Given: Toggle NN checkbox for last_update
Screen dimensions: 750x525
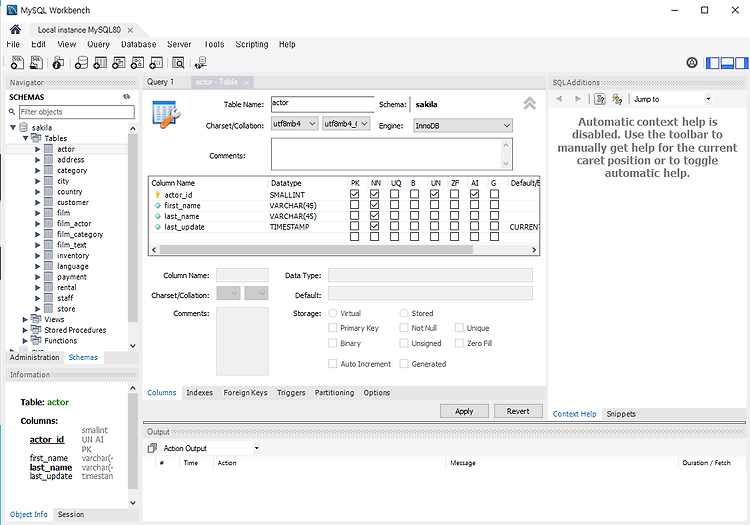Looking at the screenshot, I should (x=375, y=226).
